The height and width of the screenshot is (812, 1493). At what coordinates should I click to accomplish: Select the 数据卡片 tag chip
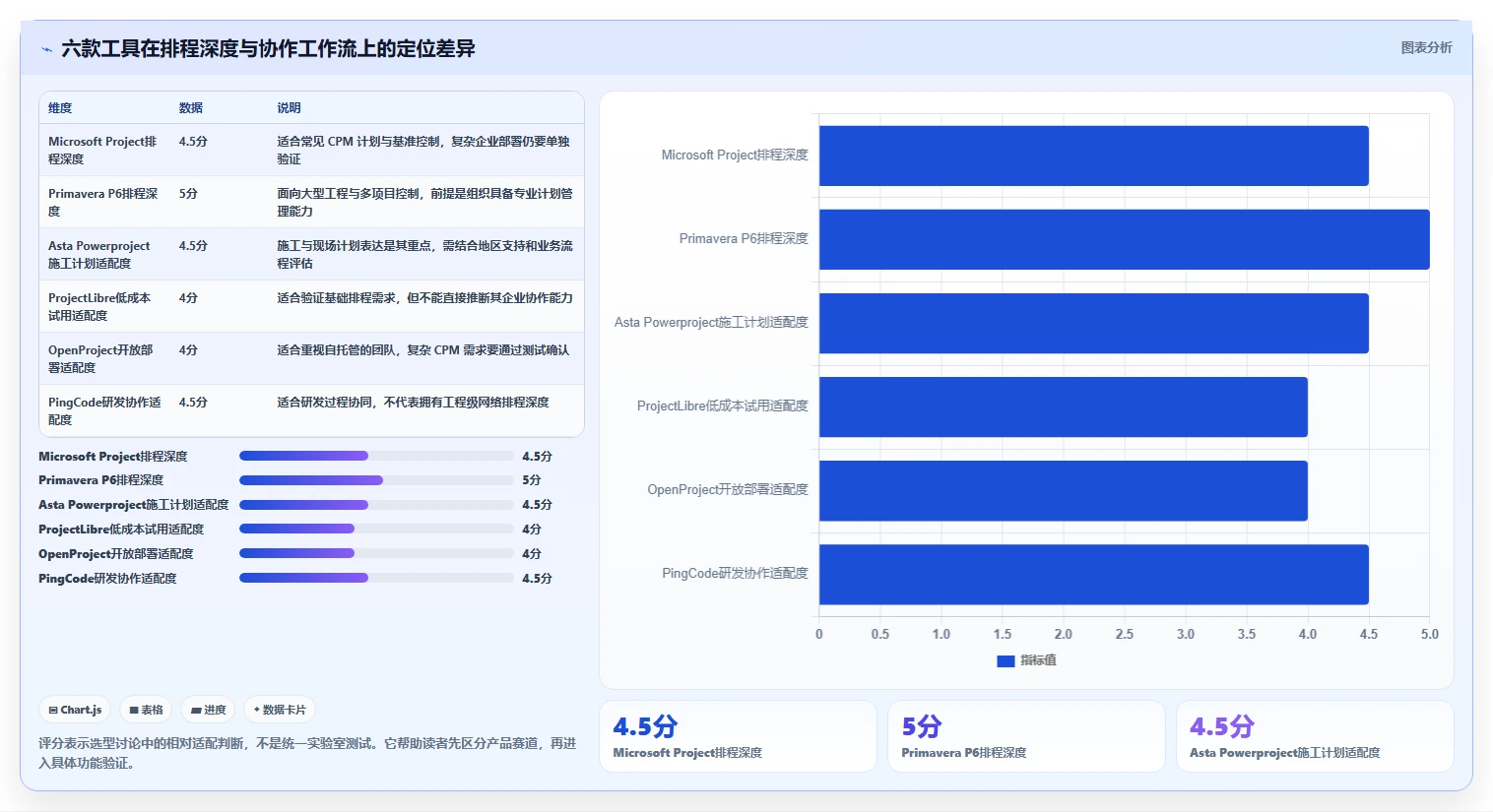[x=280, y=710]
